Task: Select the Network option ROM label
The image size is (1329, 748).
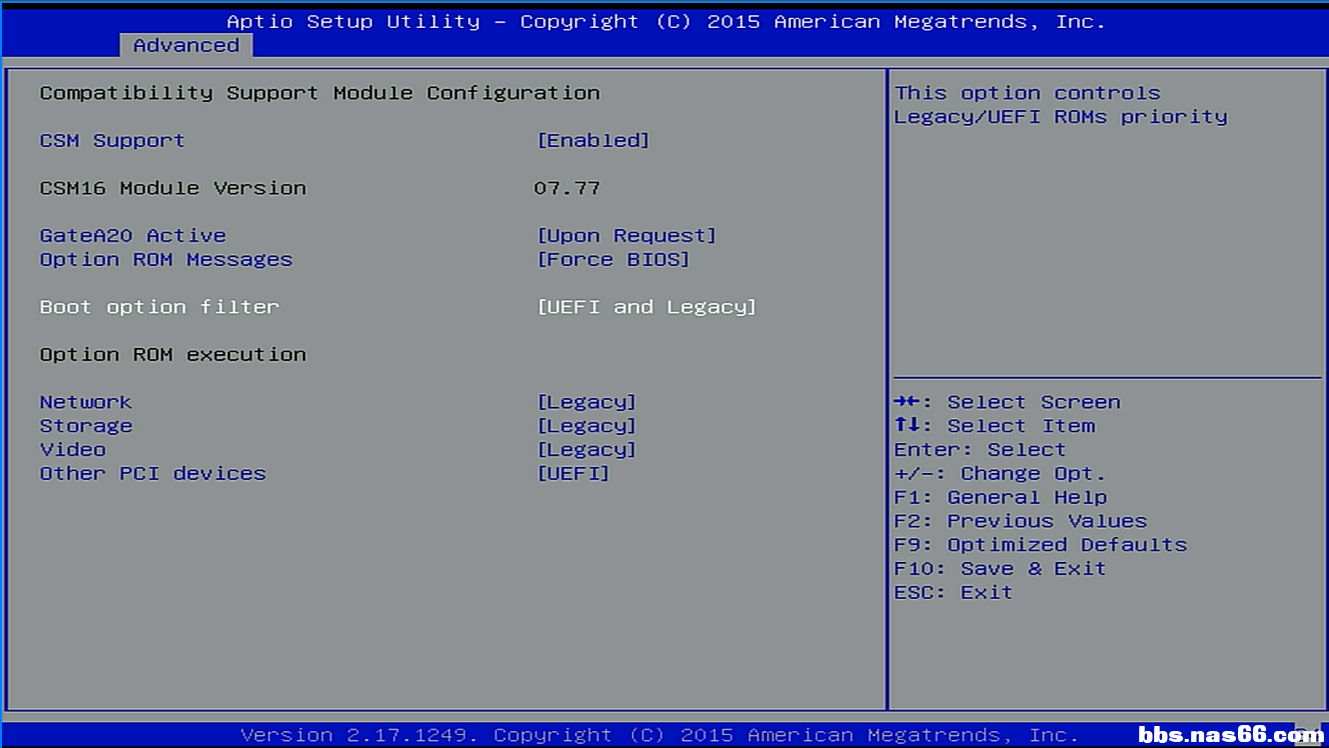Action: 86,402
